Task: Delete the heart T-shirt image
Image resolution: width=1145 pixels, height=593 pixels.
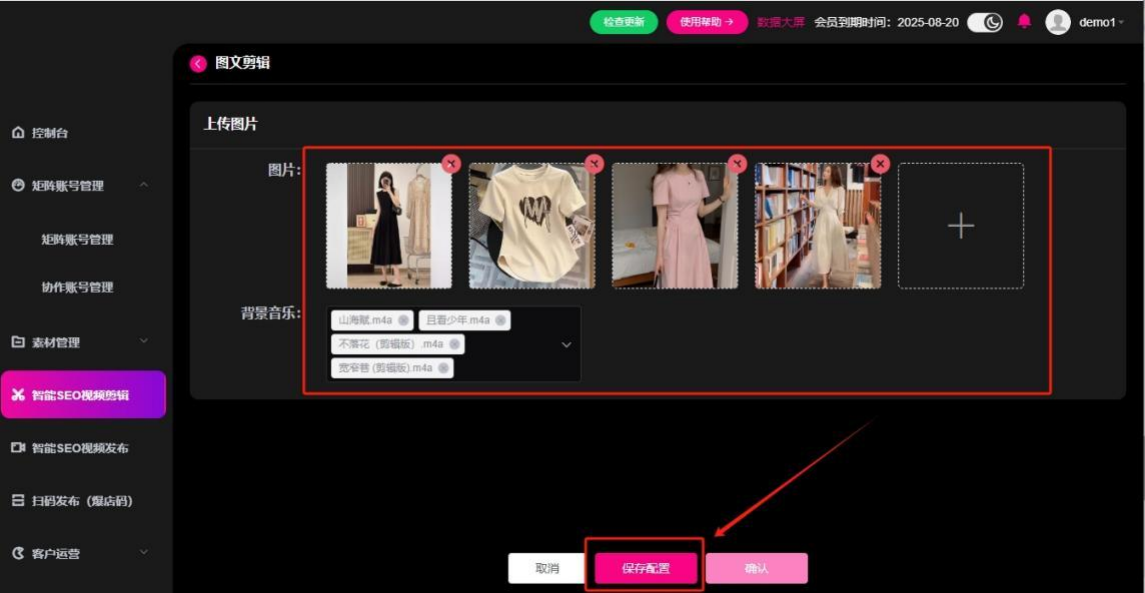Action: (x=594, y=164)
